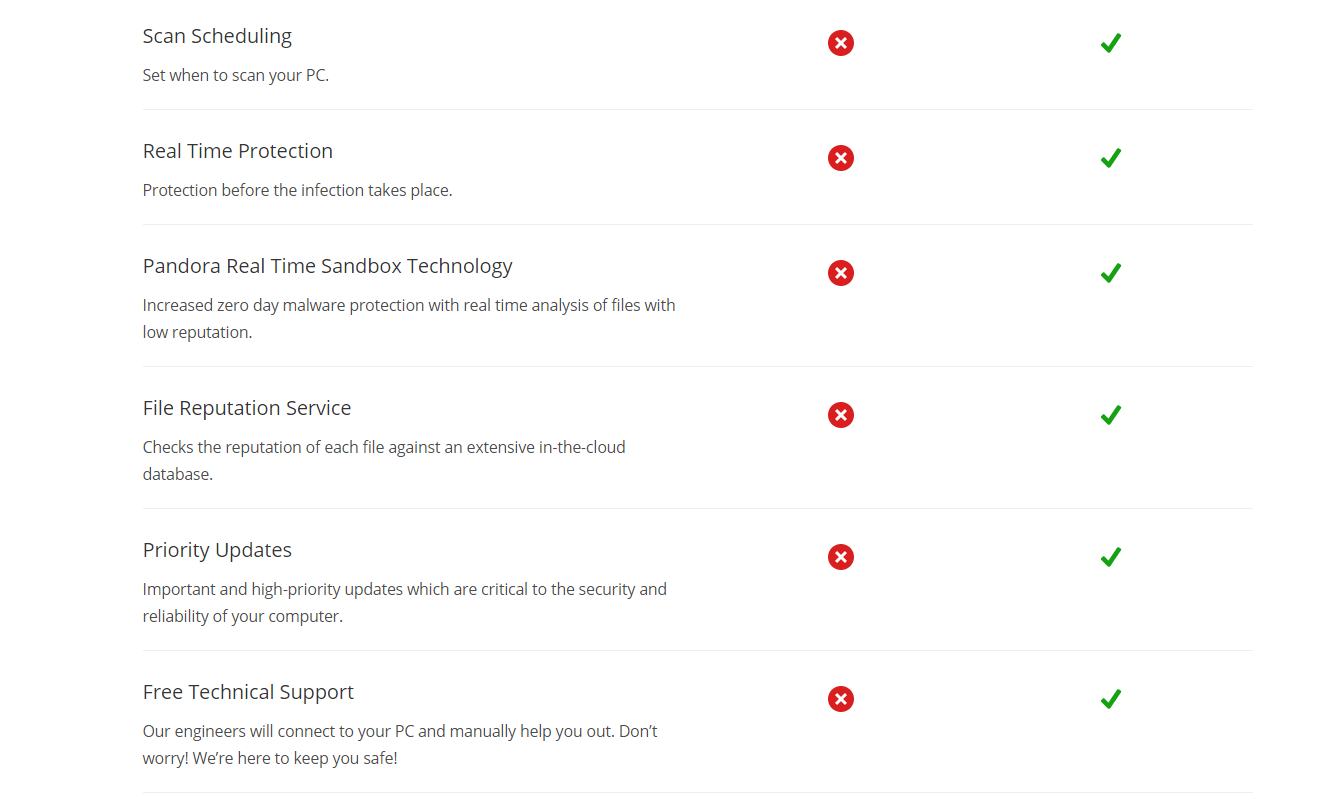Click the green checkmark for Priority Updates

coord(1110,557)
